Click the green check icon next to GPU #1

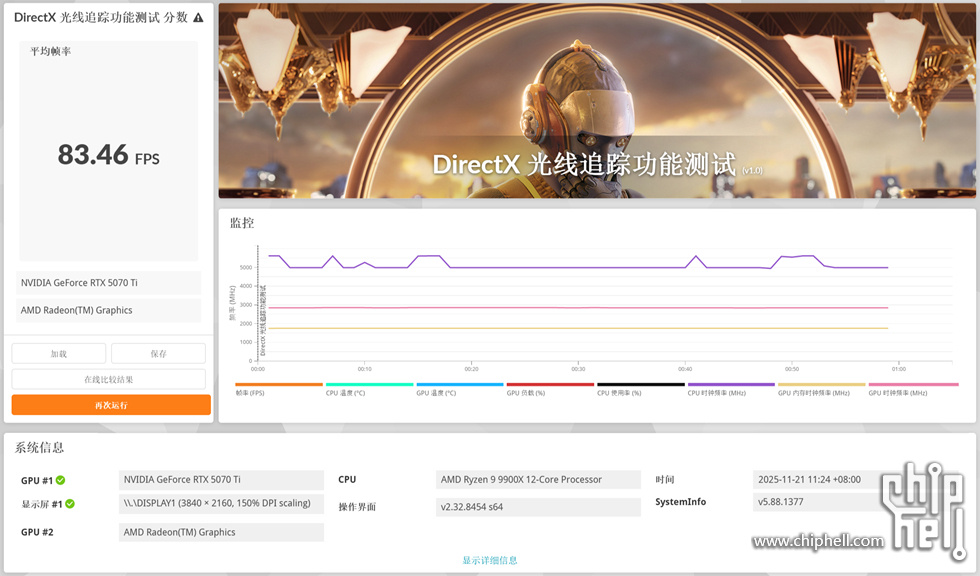click(x=60, y=480)
